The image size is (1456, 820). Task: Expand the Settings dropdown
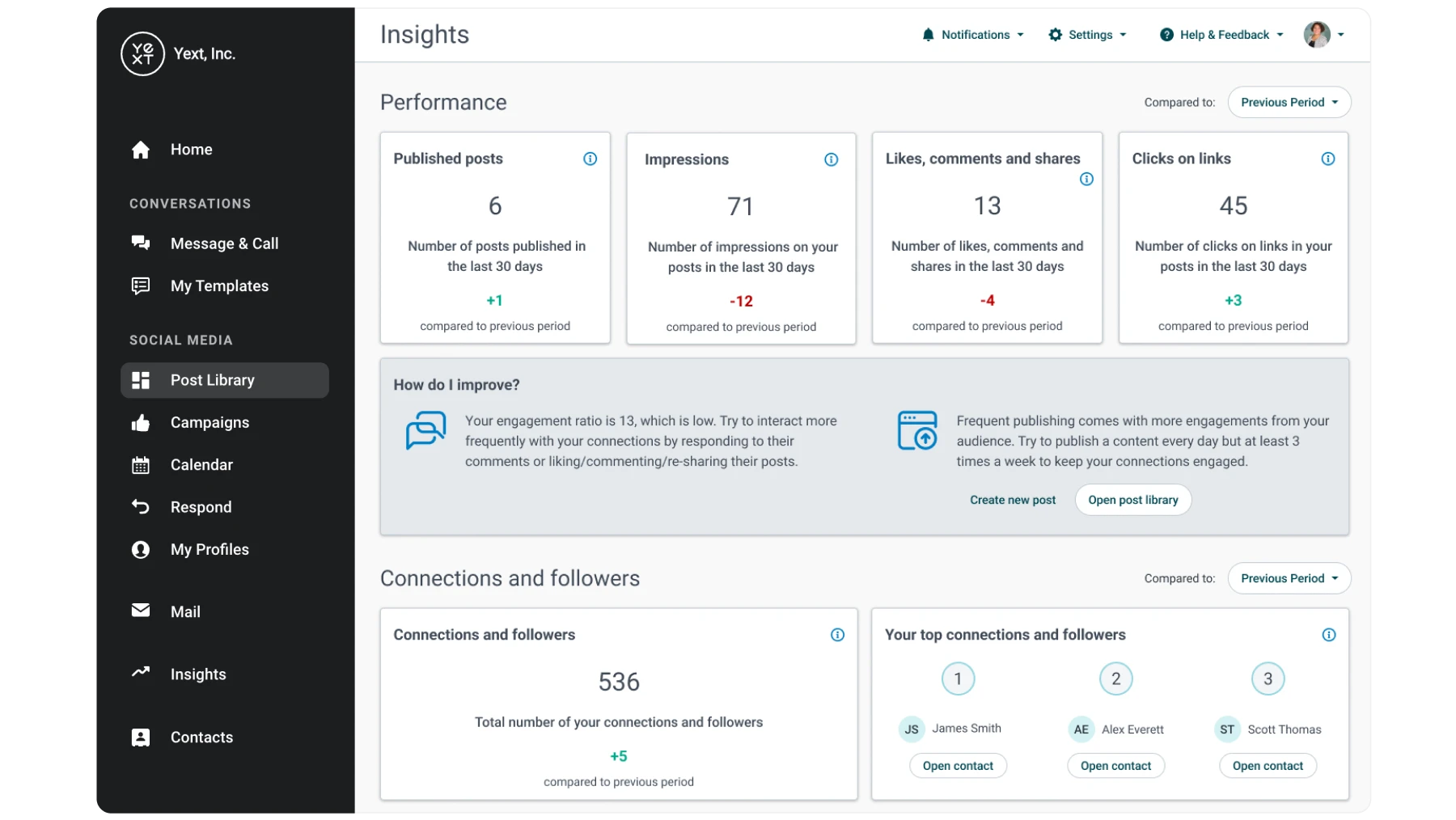click(x=1087, y=35)
